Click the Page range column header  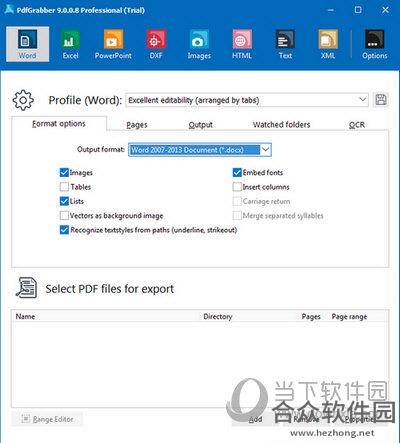[x=349, y=316]
